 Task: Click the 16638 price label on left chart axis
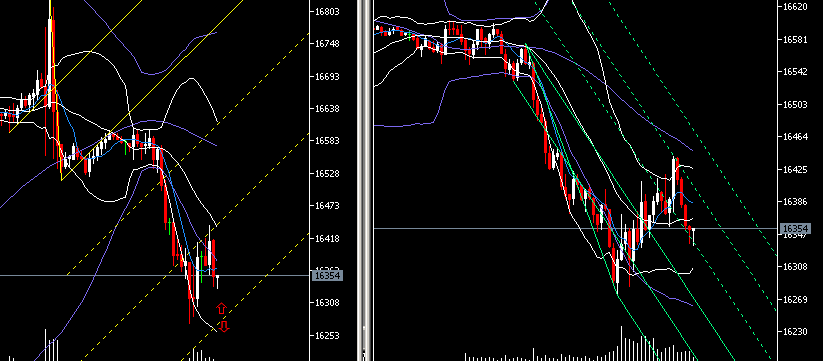click(x=327, y=109)
